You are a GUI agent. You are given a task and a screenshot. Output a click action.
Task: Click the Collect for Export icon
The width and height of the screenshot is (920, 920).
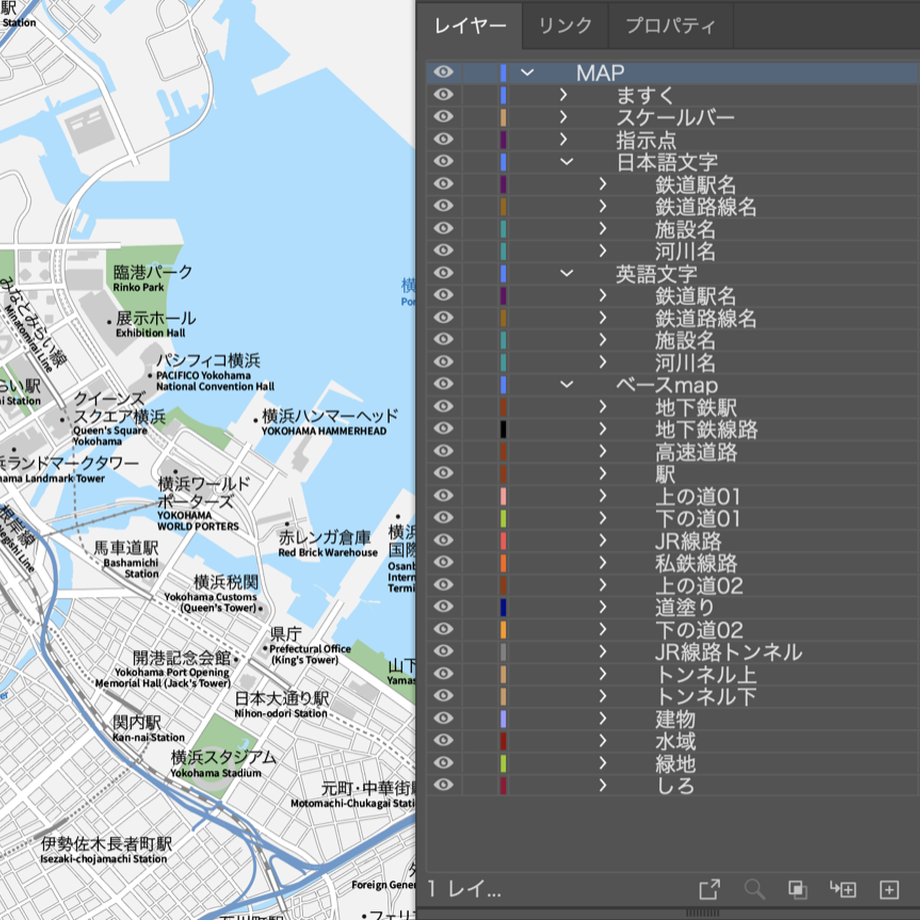(x=709, y=889)
